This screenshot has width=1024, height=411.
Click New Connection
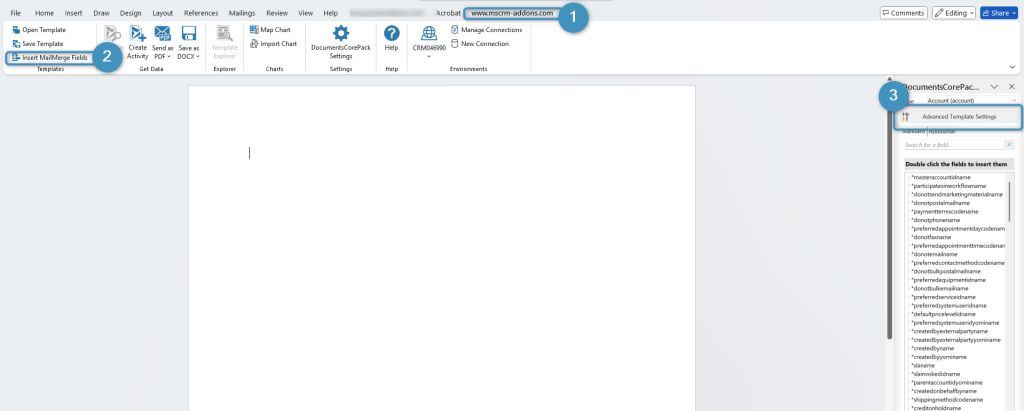click(479, 44)
